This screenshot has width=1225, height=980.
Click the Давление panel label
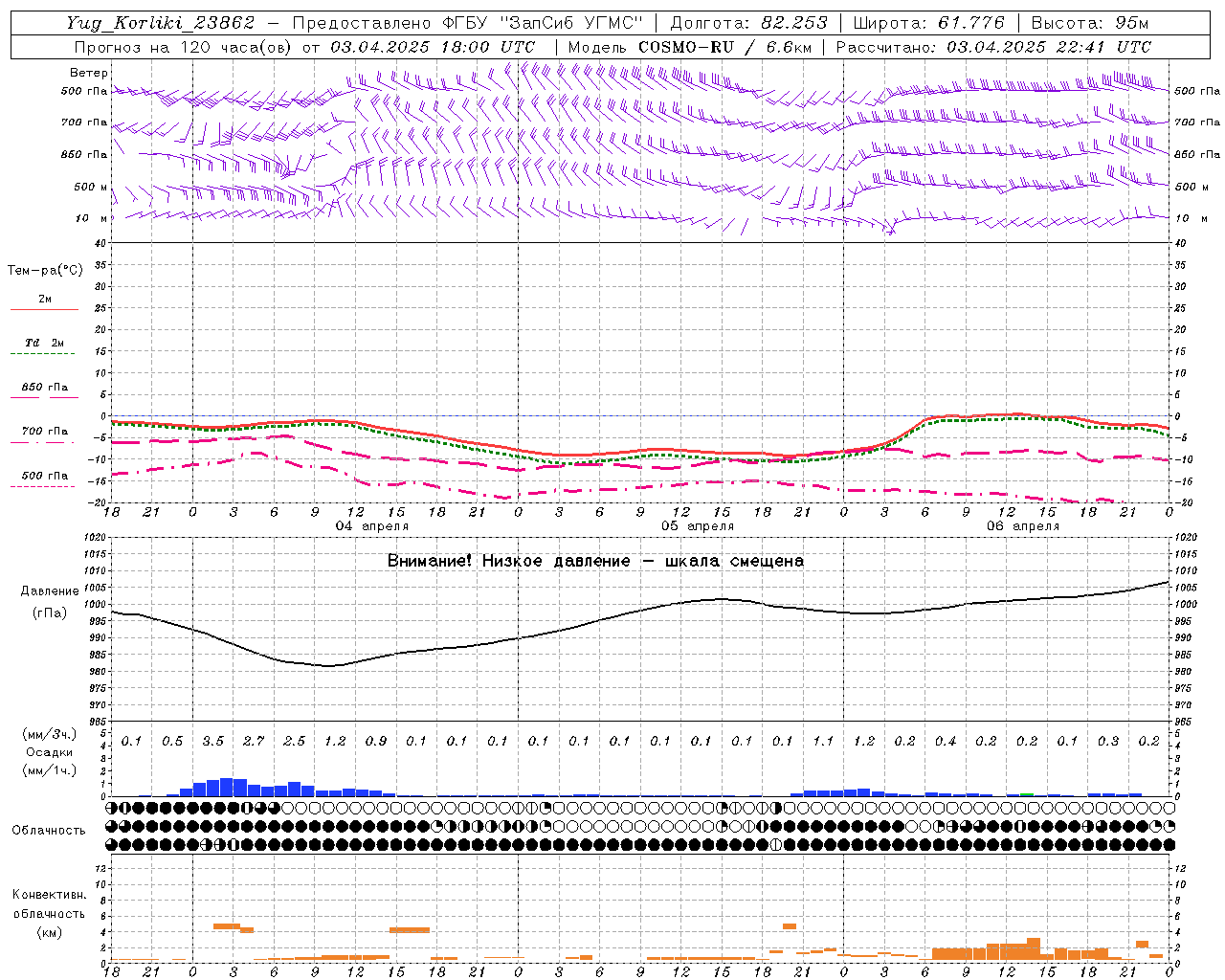(x=50, y=591)
